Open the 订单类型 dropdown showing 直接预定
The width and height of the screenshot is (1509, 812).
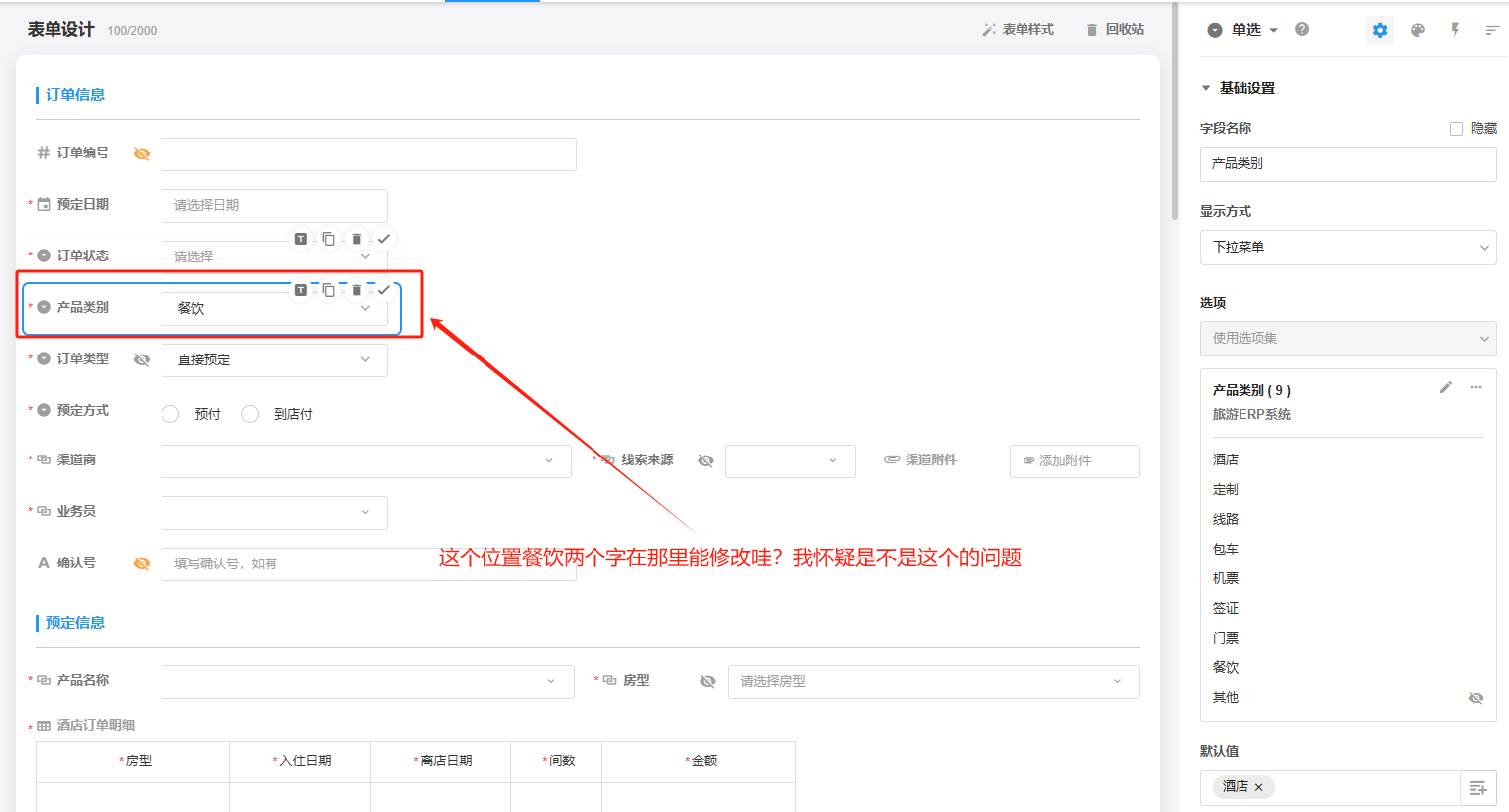tap(274, 359)
